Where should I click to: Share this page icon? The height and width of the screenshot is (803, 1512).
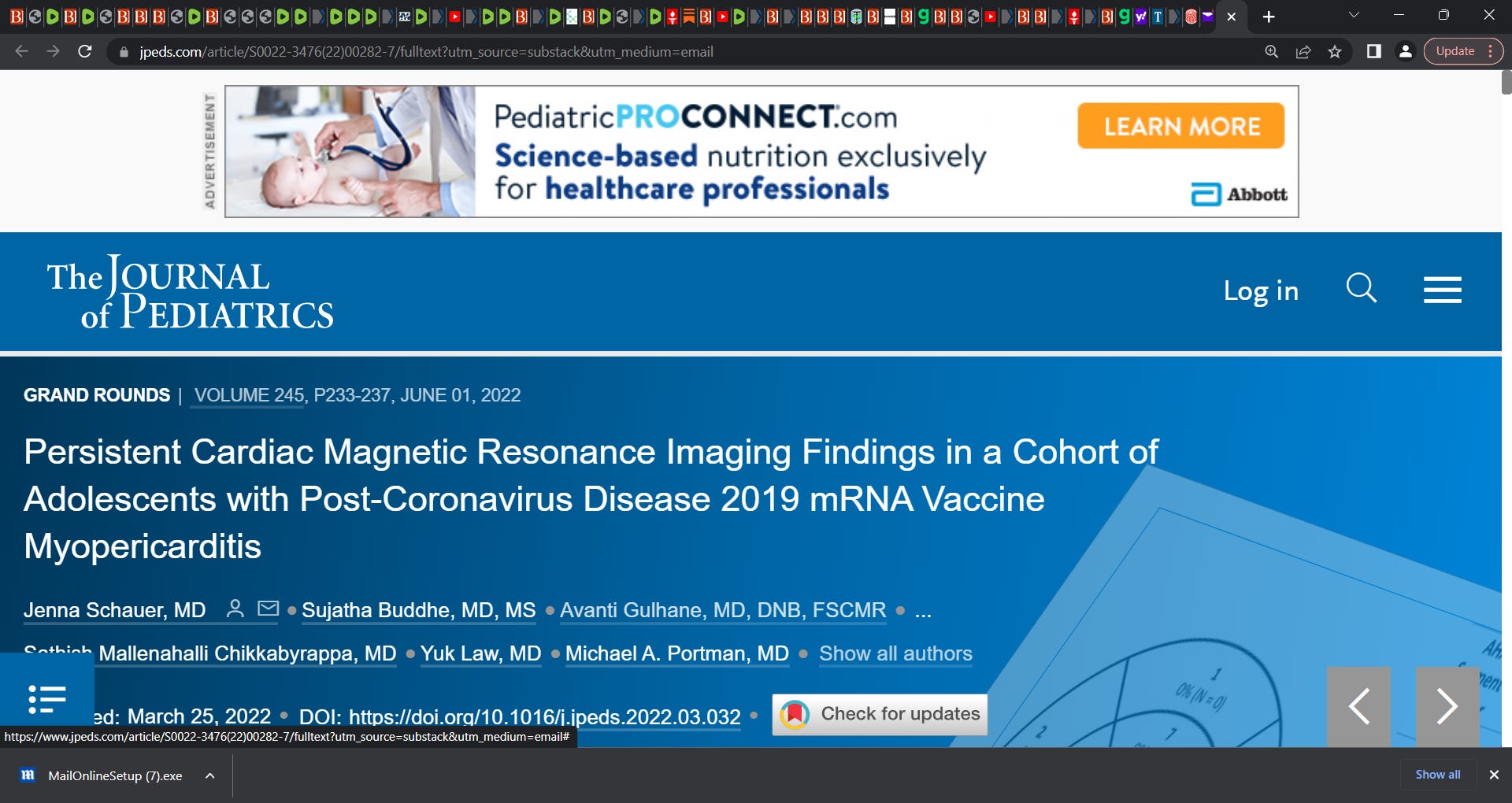click(x=1303, y=51)
